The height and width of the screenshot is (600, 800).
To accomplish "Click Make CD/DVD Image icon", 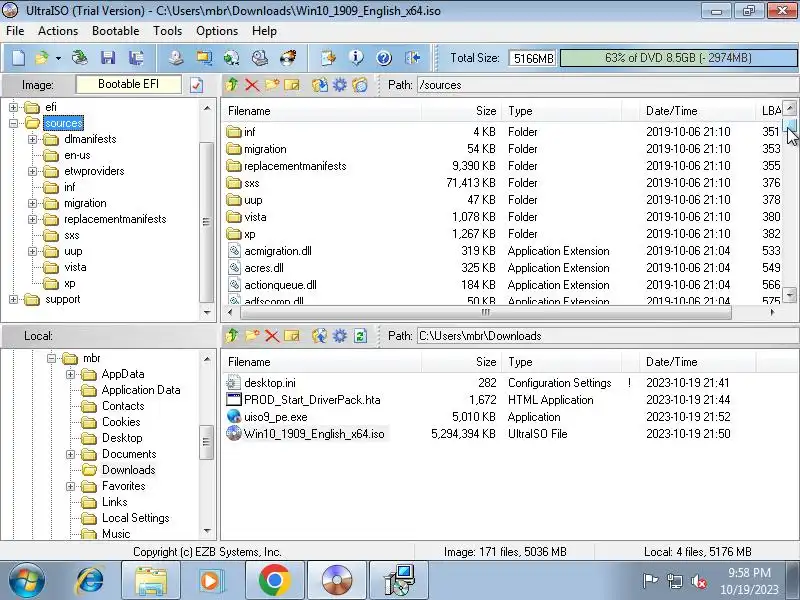I will [x=176, y=58].
